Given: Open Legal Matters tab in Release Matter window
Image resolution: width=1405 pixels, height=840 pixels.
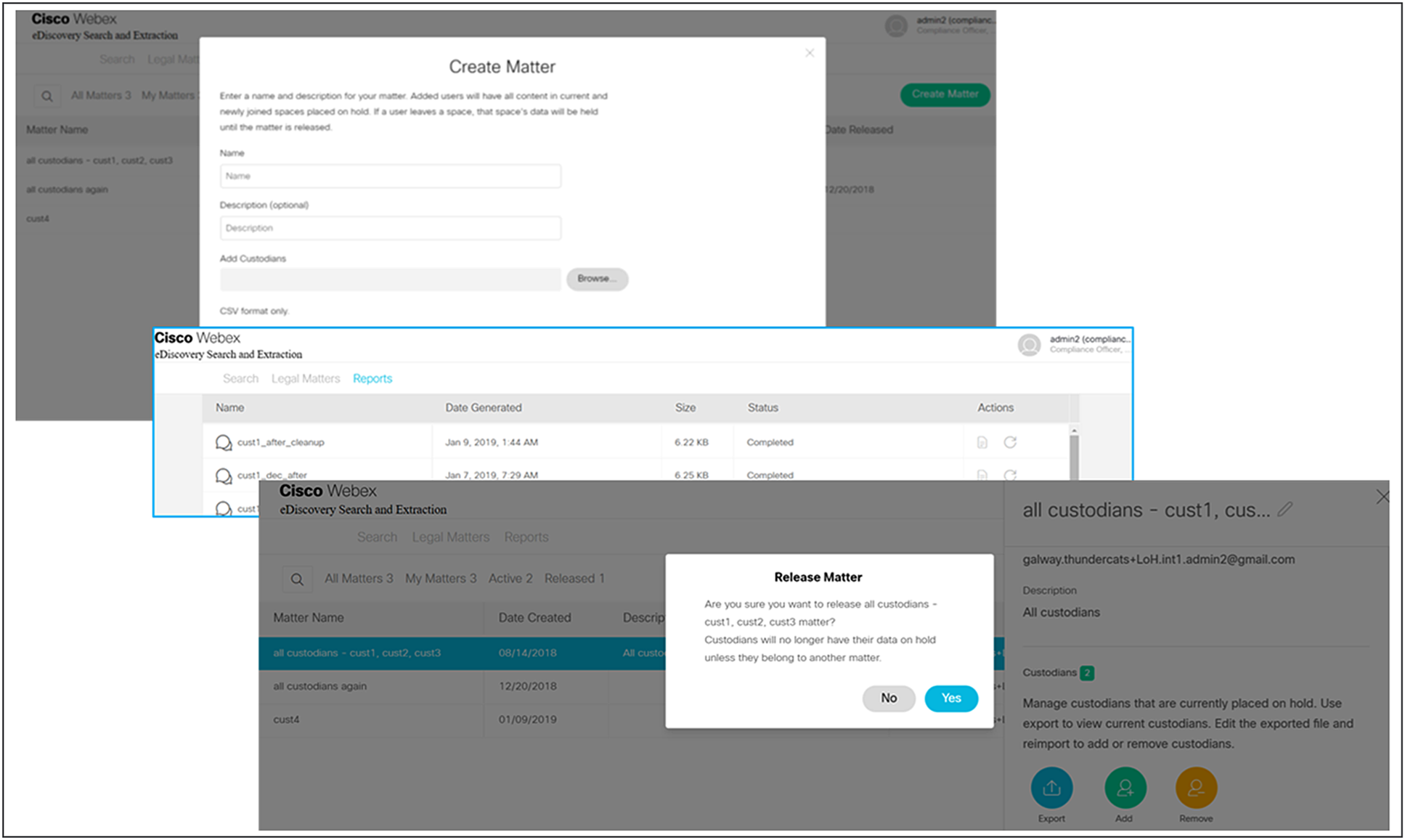Looking at the screenshot, I should click(451, 537).
